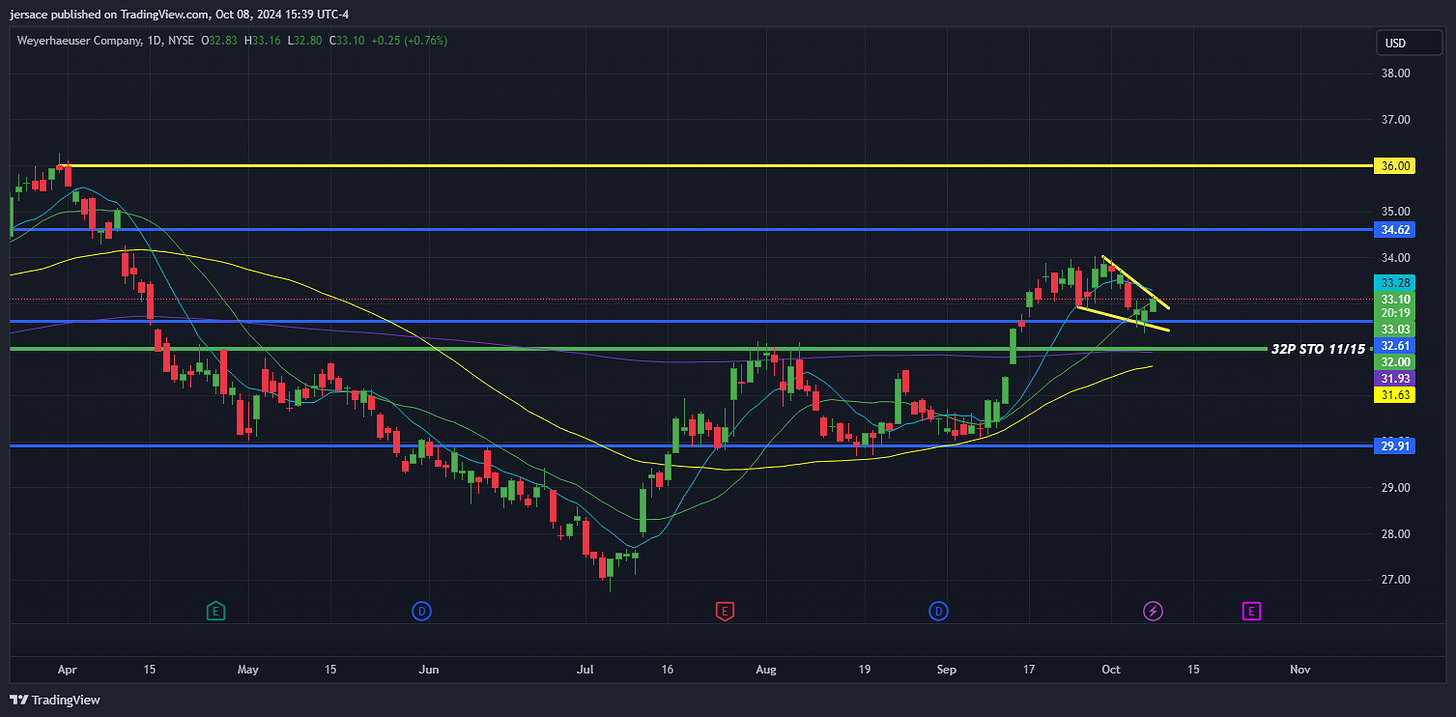Select the blue 32.61 price label

tap(1395, 345)
